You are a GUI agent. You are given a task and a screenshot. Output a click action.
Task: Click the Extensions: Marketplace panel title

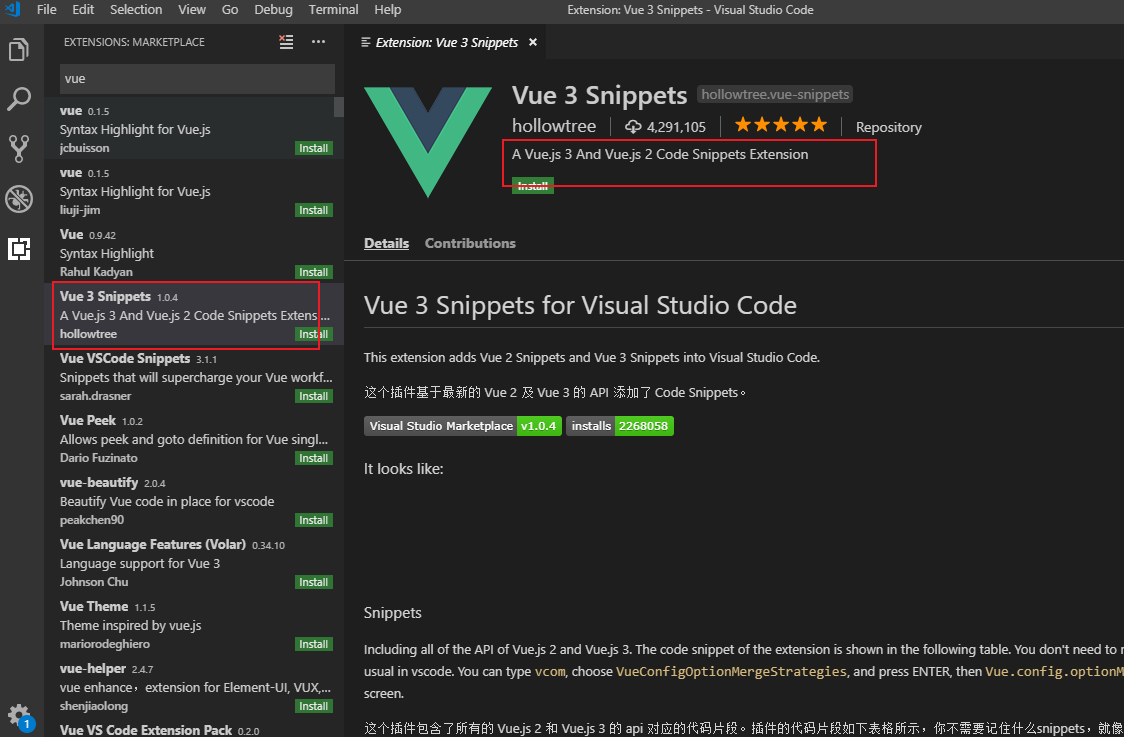point(134,42)
